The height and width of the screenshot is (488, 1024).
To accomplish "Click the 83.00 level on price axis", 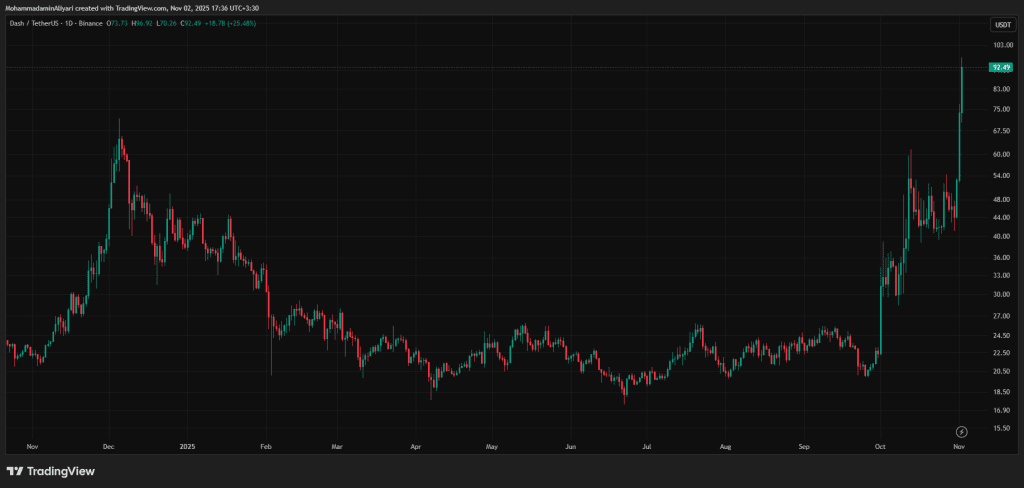I will pyautogui.click(x=1000, y=89).
